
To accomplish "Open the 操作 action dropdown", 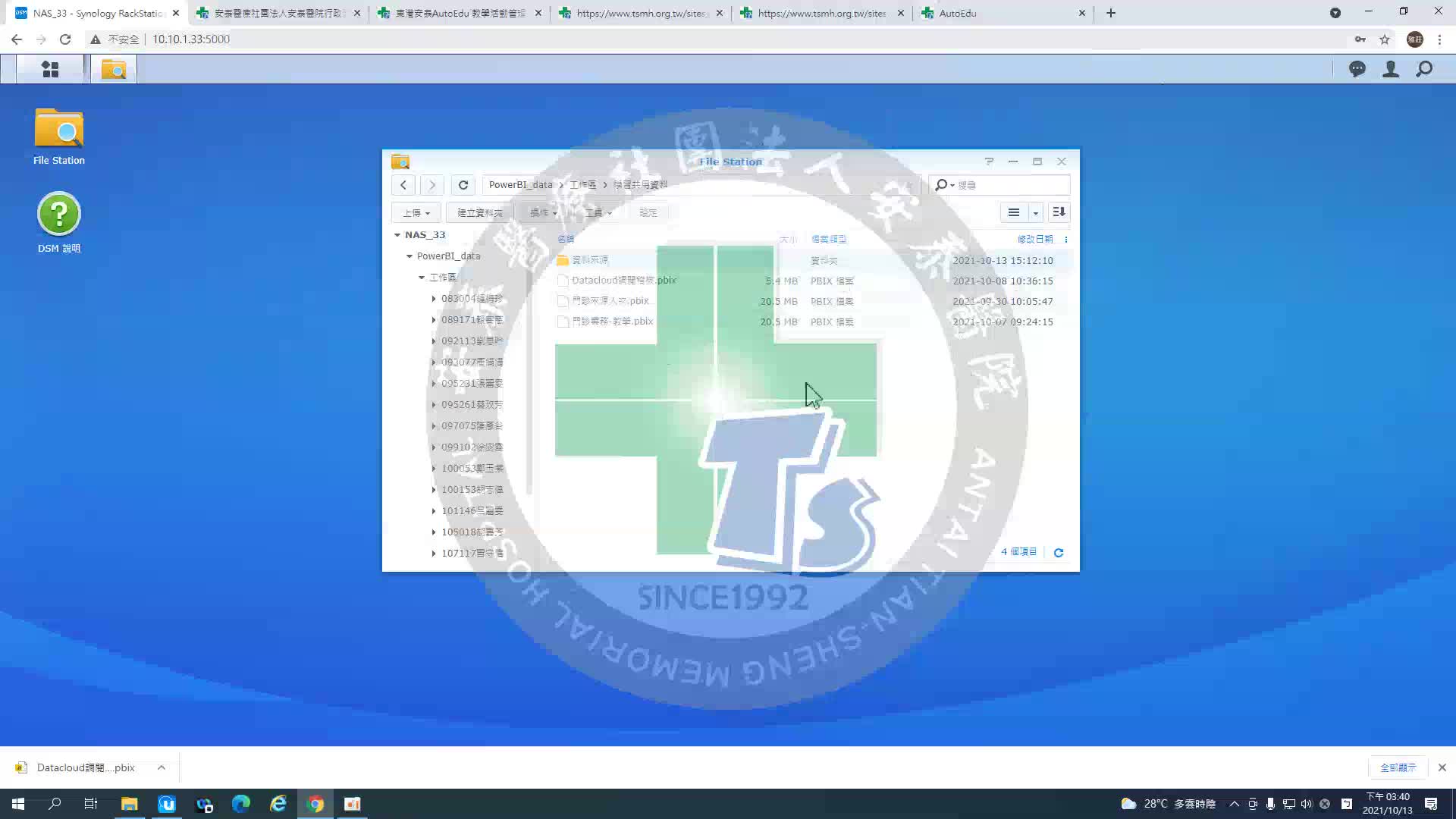I will (x=544, y=212).
